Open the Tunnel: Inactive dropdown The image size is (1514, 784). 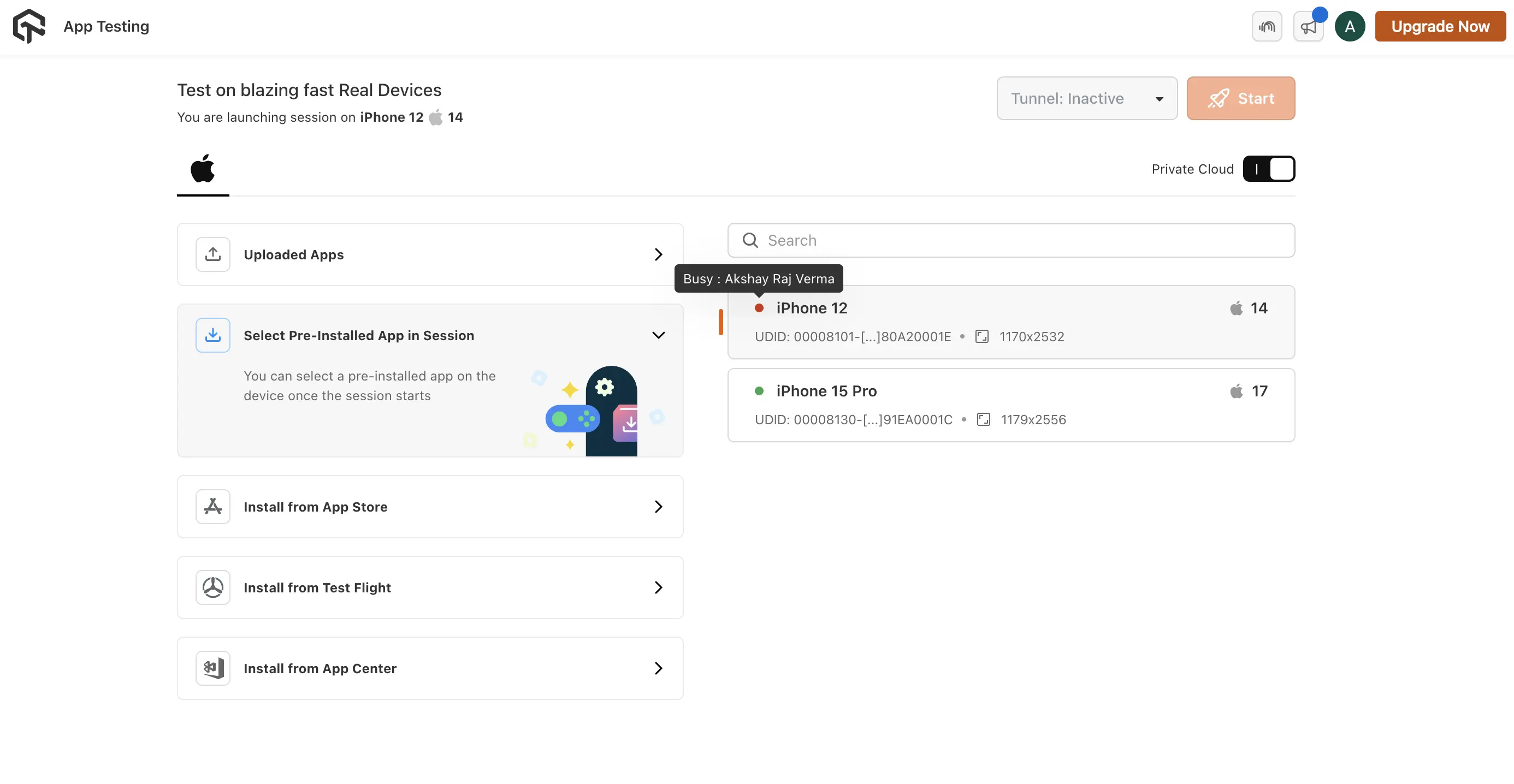tap(1087, 99)
